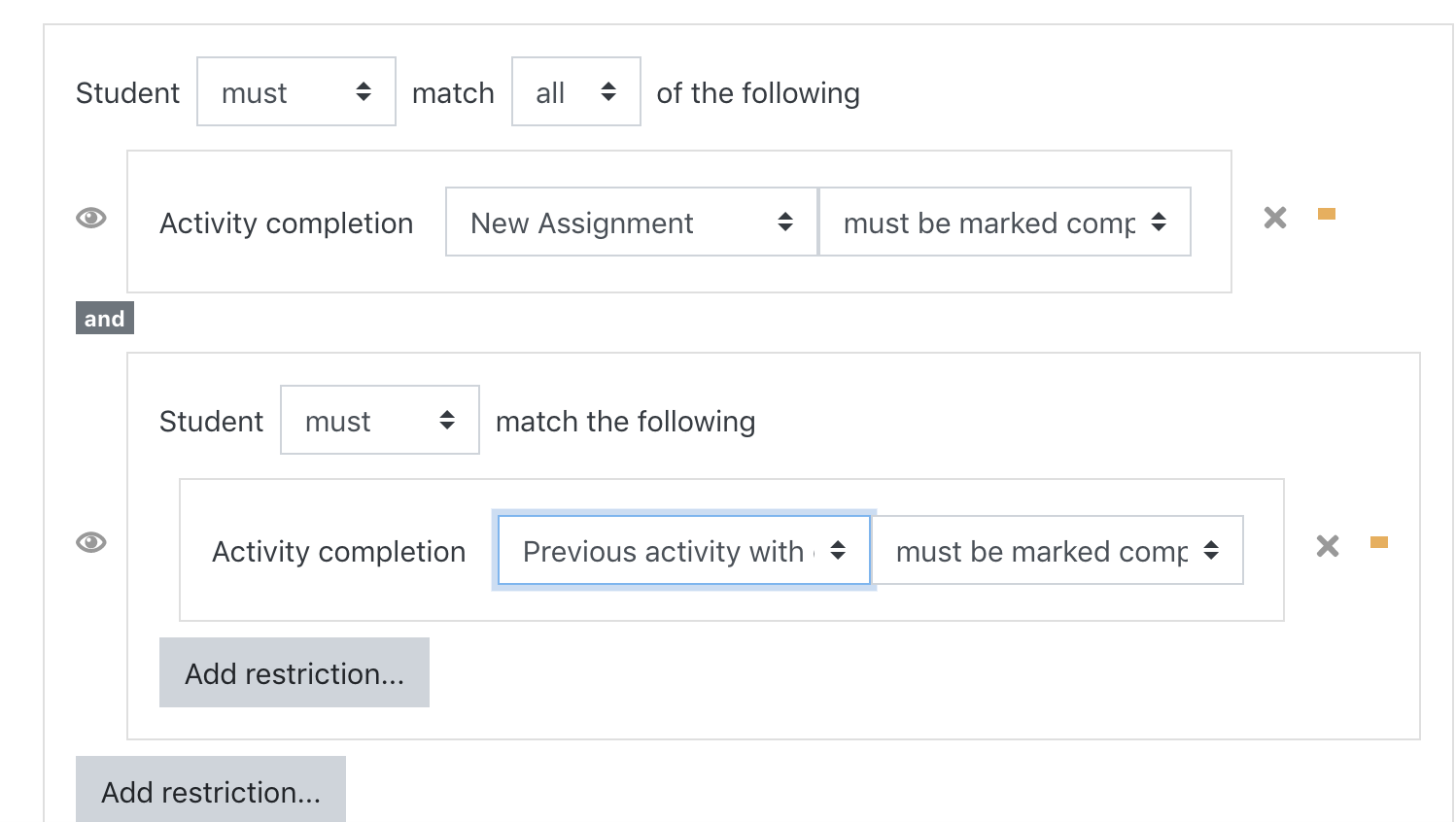This screenshot has width=1456, height=822.
Task: Open the top Student must dropdown
Action: click(x=296, y=91)
